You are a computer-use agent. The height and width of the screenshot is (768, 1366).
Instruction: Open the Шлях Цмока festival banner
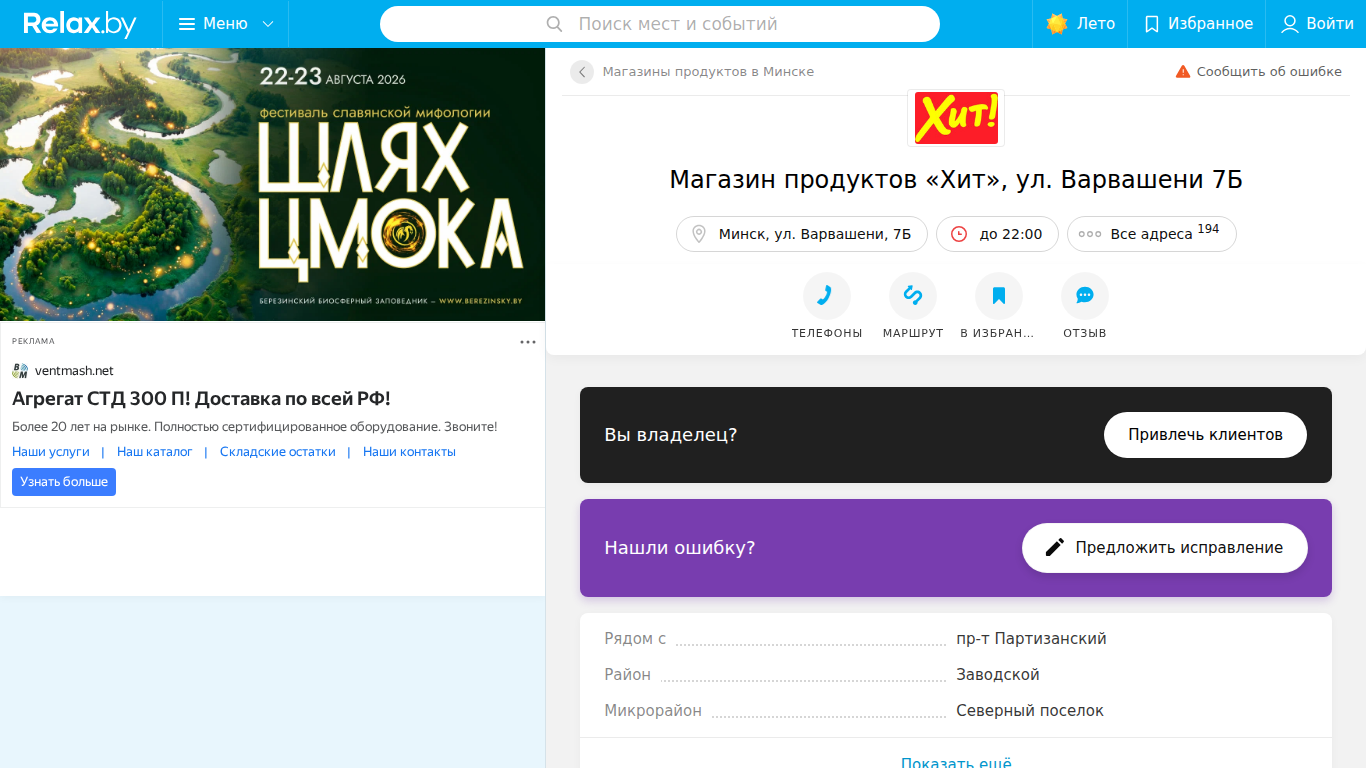click(x=272, y=184)
